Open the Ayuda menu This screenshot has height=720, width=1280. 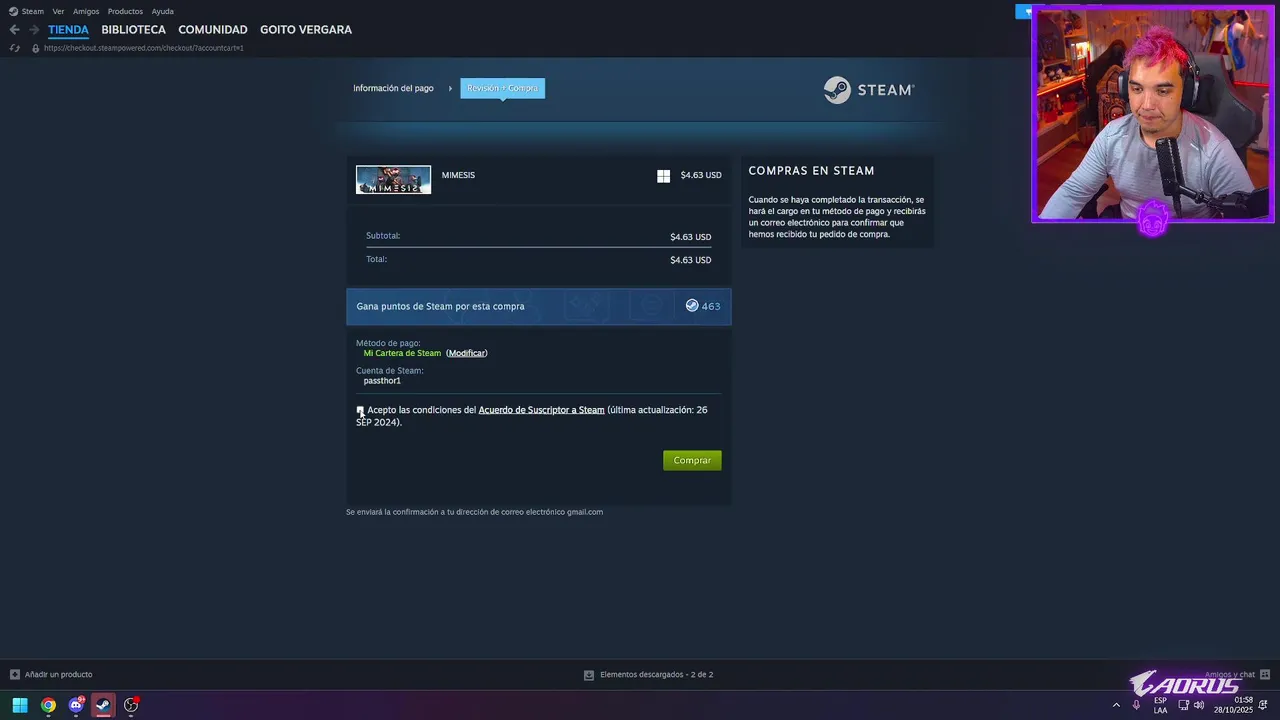point(163,11)
